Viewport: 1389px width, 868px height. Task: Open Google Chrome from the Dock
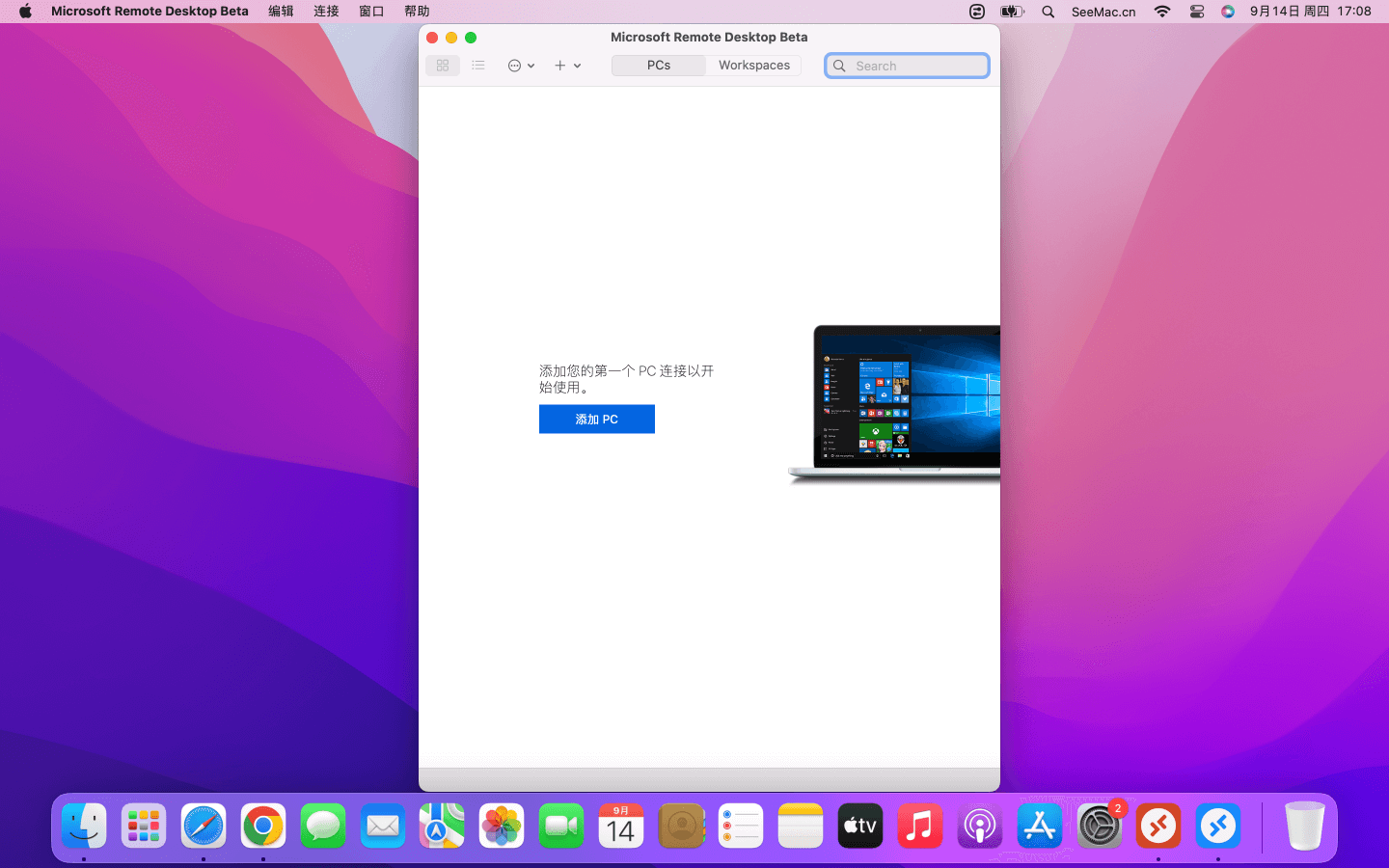[x=263, y=827]
